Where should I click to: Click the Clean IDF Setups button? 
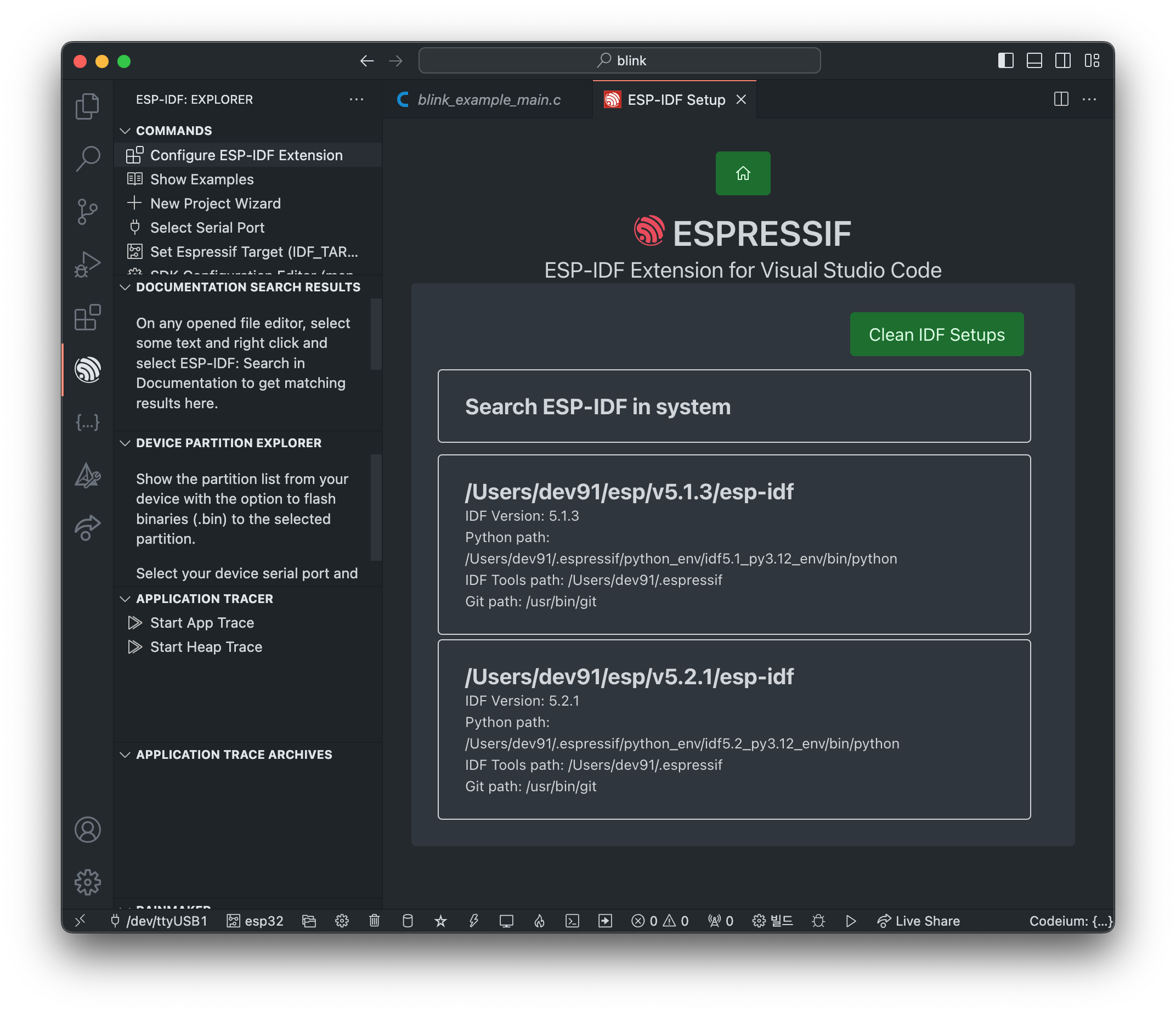(936, 334)
